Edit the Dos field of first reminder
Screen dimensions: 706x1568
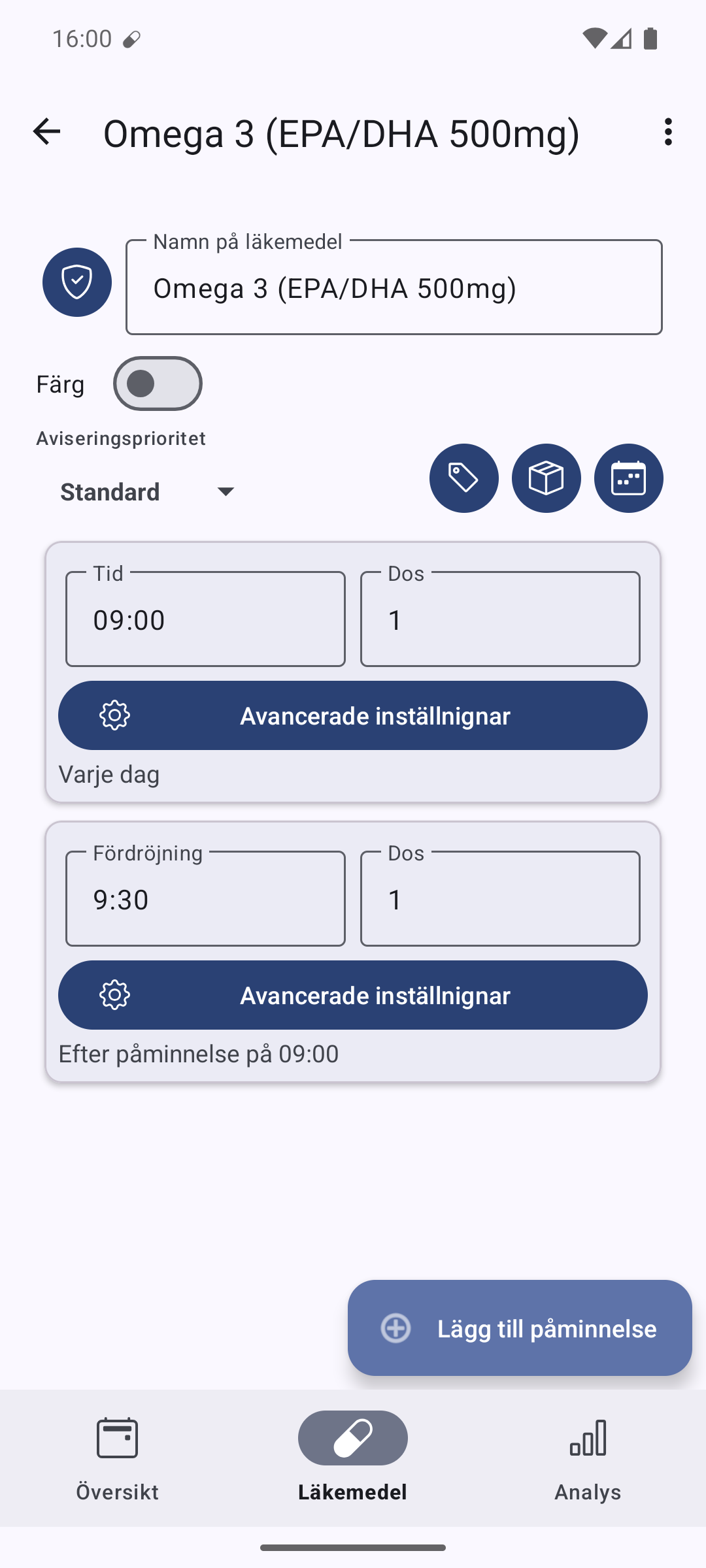pos(500,619)
